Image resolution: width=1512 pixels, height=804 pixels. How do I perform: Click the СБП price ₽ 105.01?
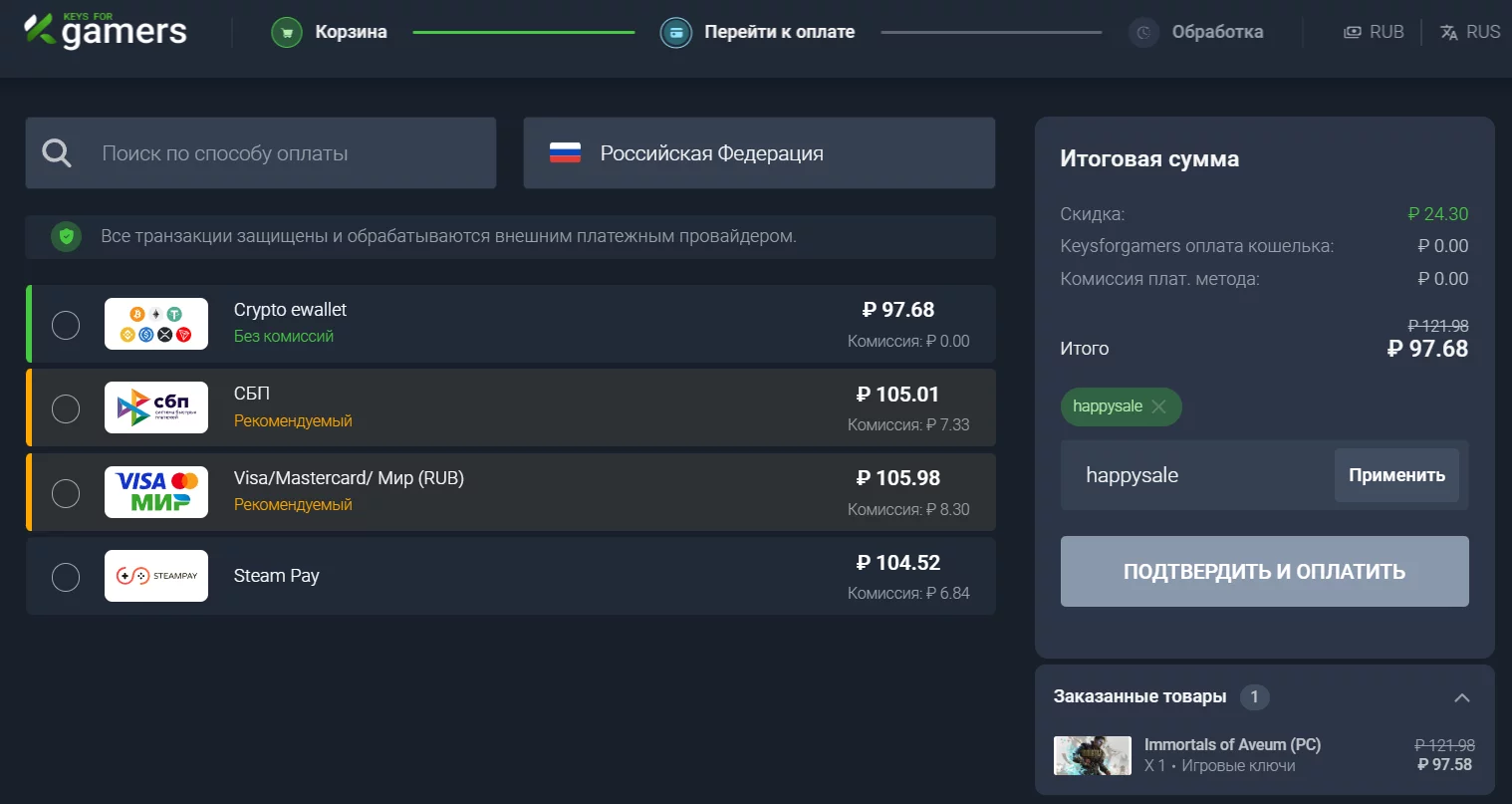tap(898, 395)
